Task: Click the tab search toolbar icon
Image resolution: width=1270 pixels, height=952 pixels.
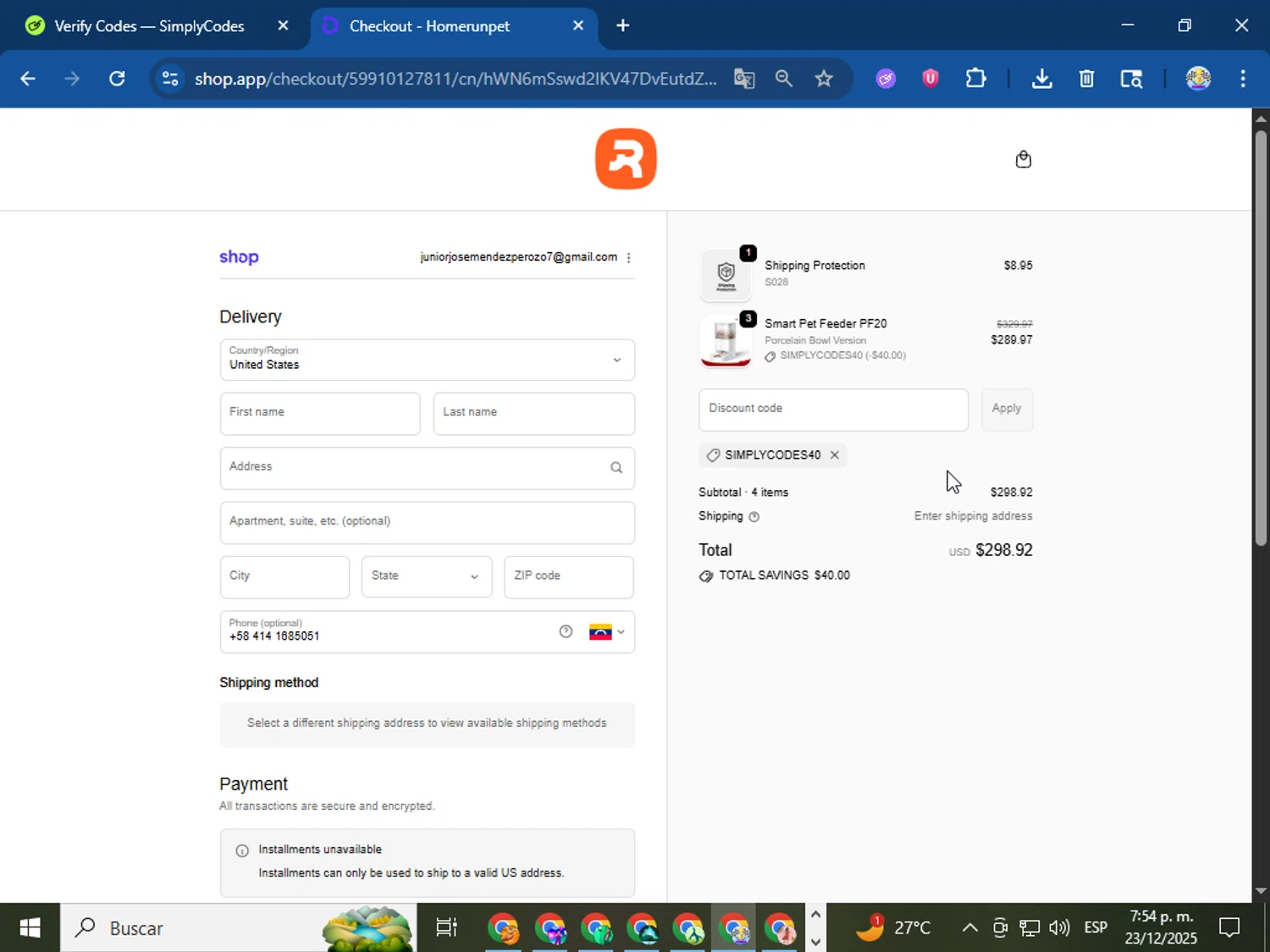Action: [1131, 79]
